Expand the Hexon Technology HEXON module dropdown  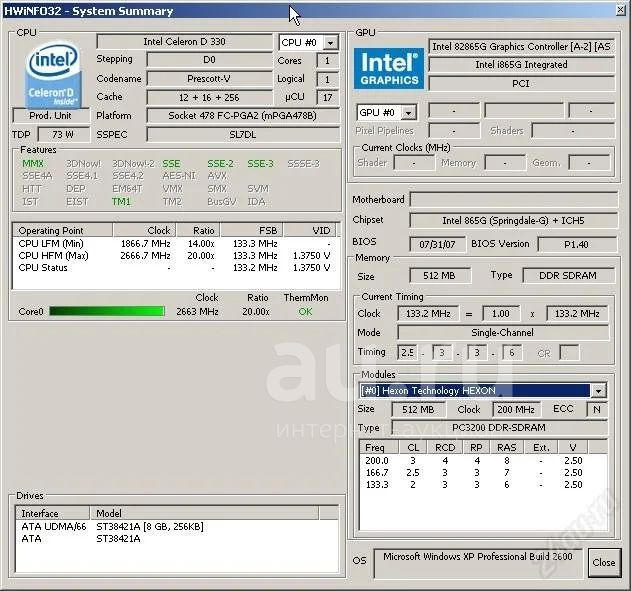pos(598,391)
